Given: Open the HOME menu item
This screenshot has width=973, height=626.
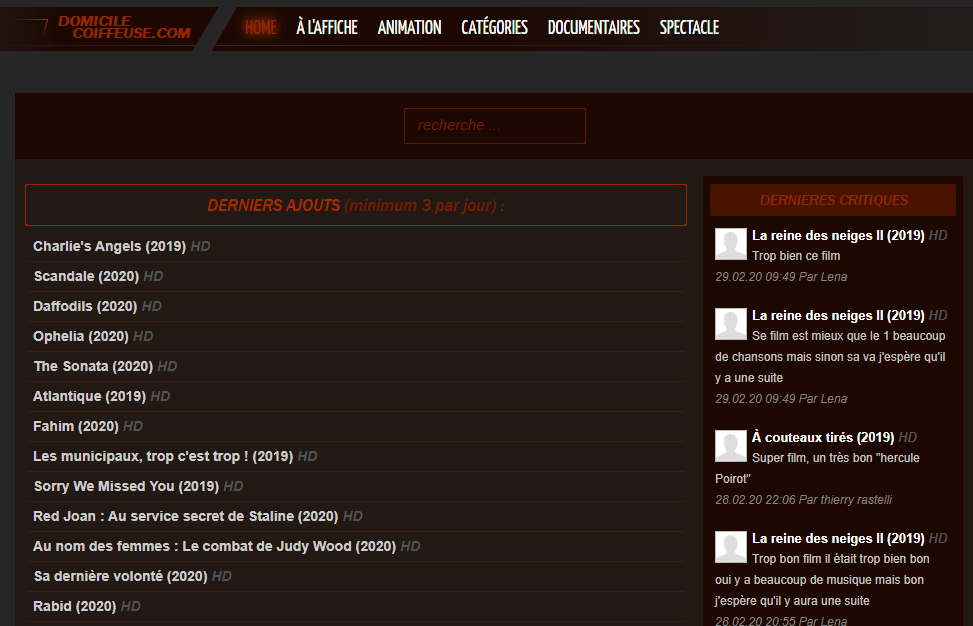Looking at the screenshot, I should click(261, 27).
